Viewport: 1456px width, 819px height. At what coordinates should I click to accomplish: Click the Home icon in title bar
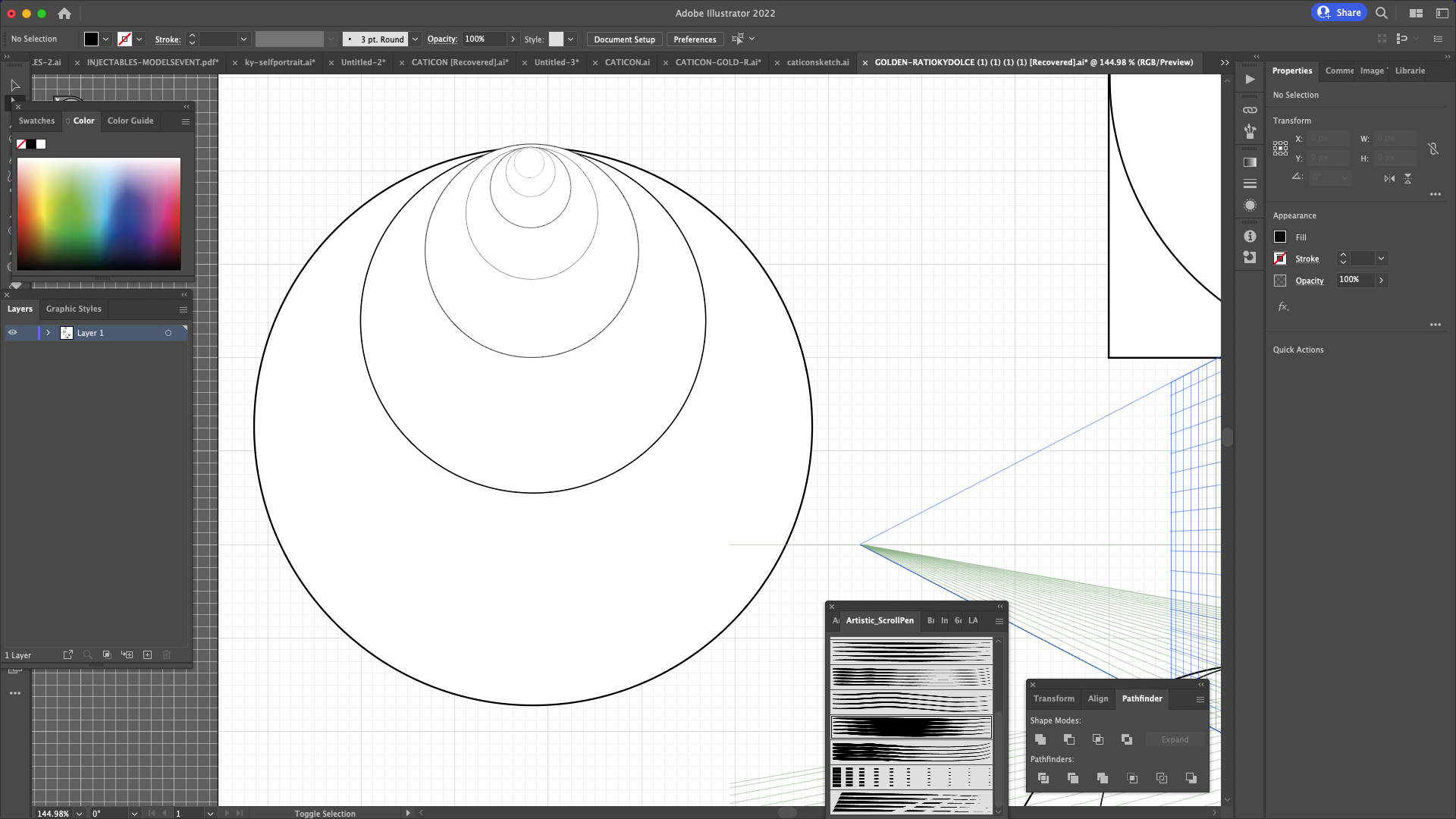64,13
